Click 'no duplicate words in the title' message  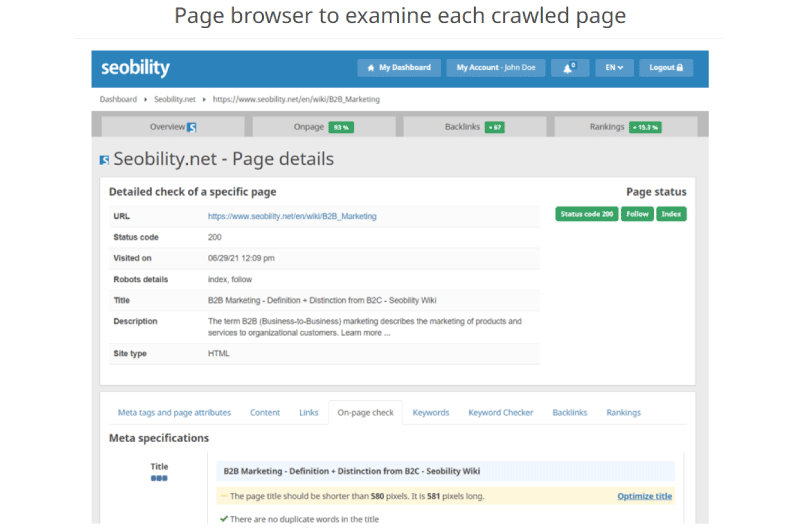click(x=304, y=519)
